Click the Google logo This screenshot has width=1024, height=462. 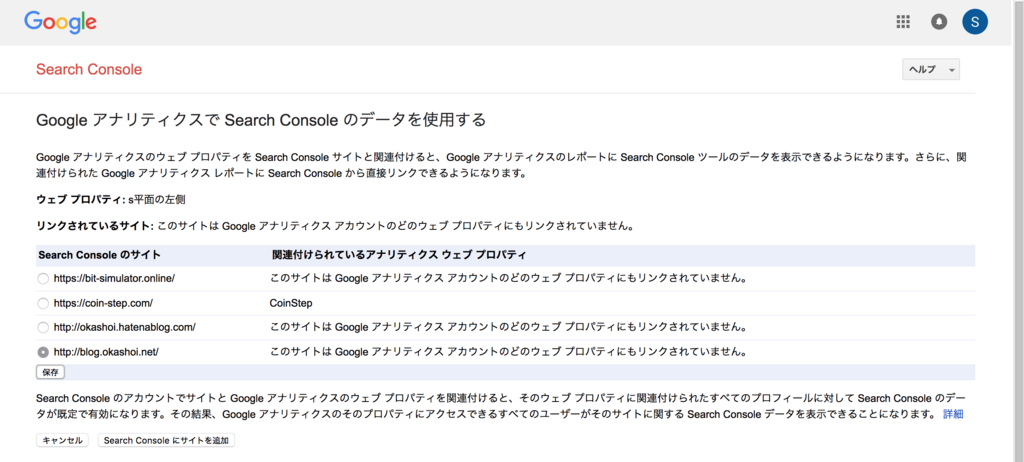click(x=61, y=22)
